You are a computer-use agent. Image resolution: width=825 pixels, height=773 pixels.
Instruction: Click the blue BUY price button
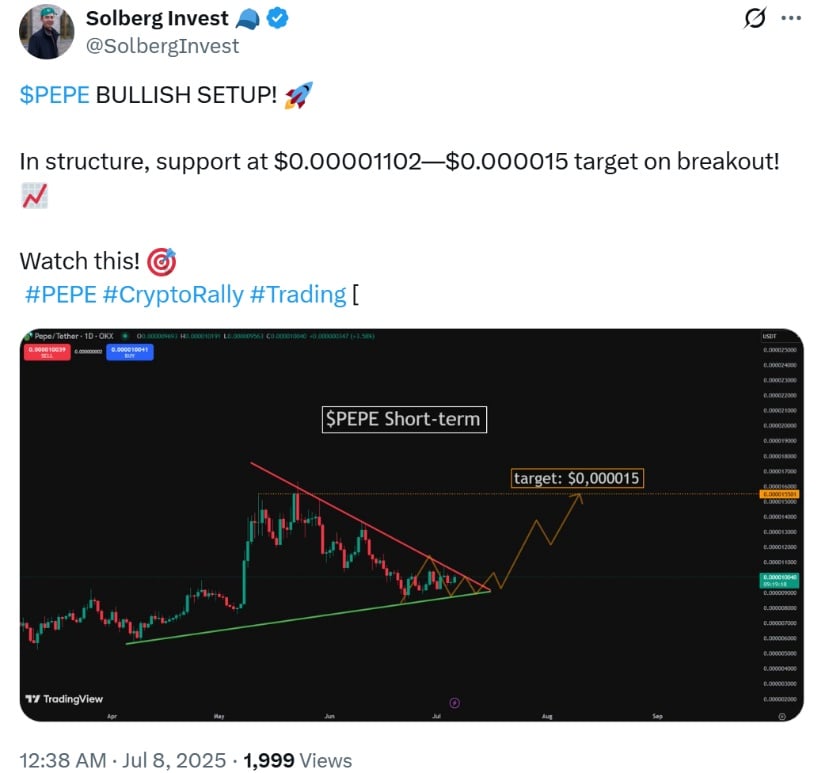(129, 352)
